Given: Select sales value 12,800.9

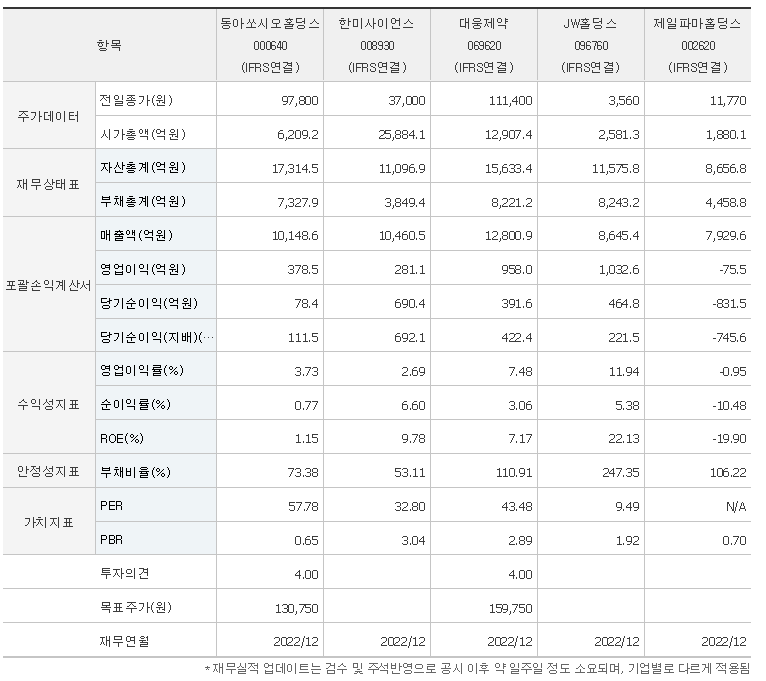Looking at the screenshot, I should tap(509, 235).
